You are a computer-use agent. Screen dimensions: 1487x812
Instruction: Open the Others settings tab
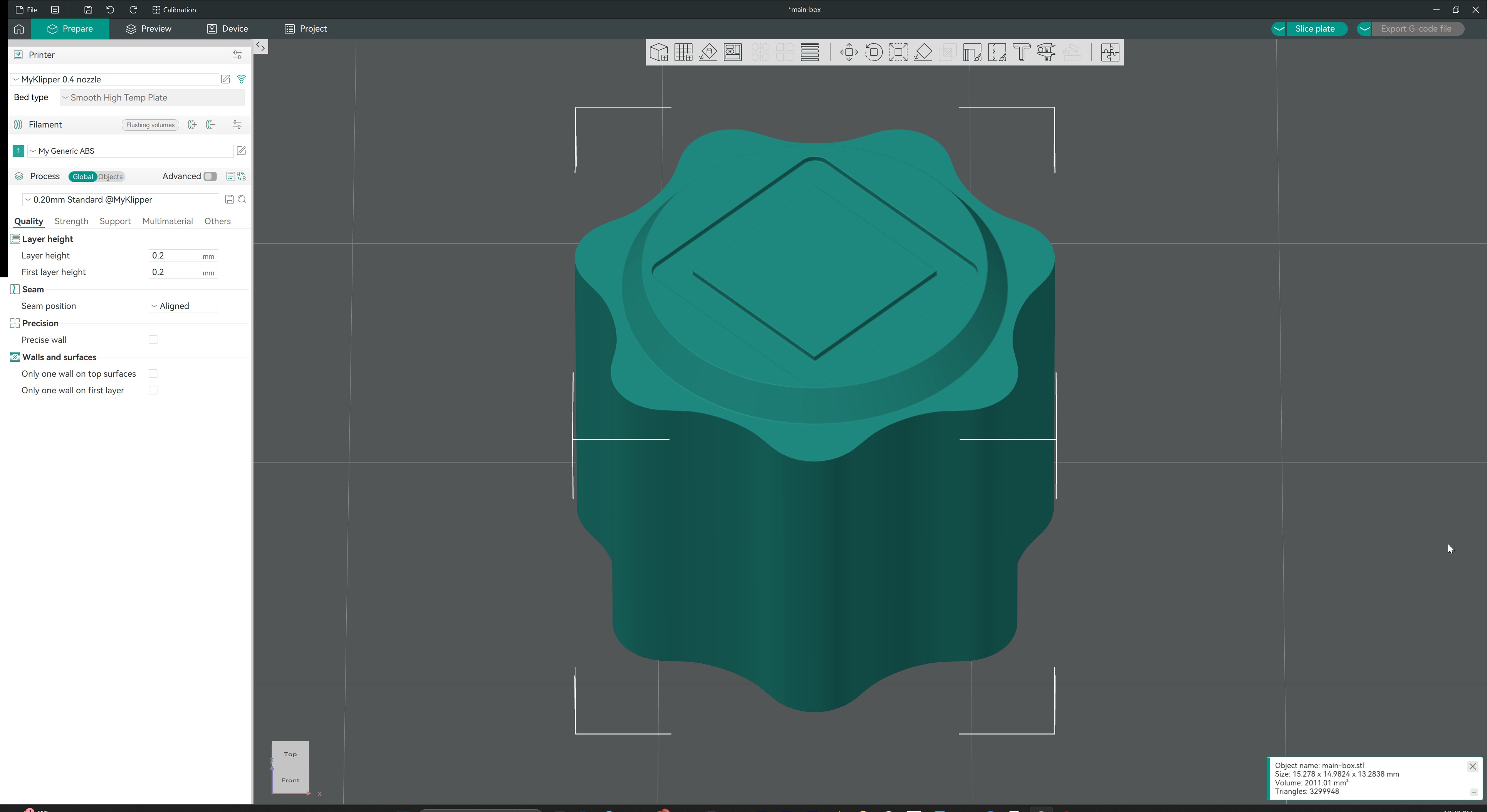pyautogui.click(x=218, y=221)
